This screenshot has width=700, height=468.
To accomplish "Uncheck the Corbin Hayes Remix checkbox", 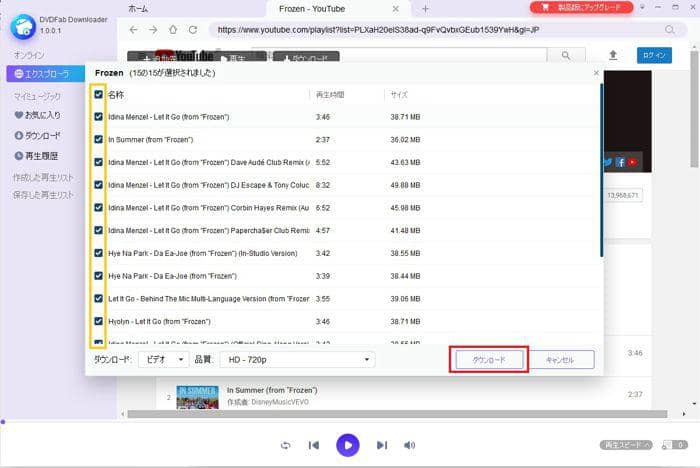I will (99, 208).
